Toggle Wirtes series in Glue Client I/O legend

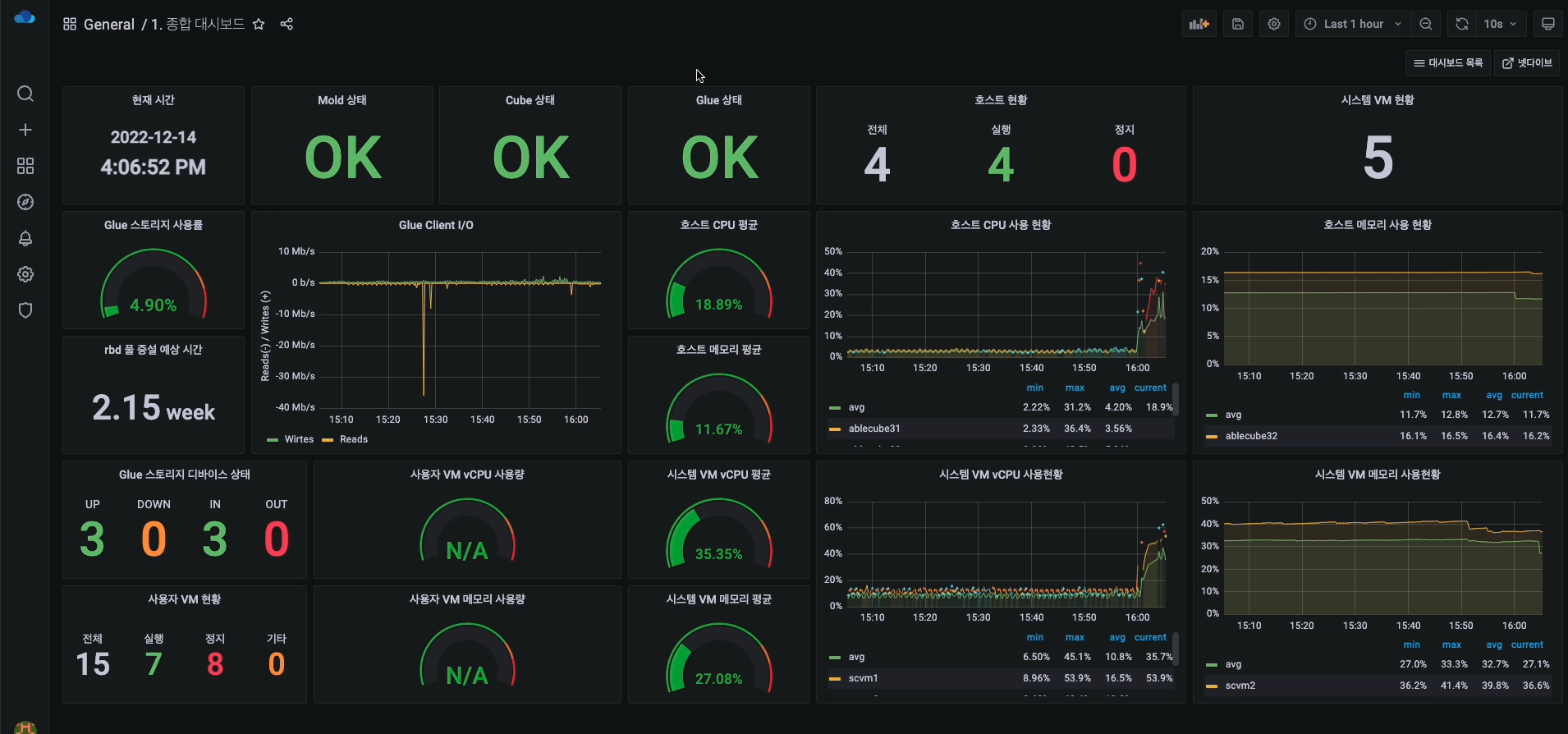pyautogui.click(x=299, y=439)
